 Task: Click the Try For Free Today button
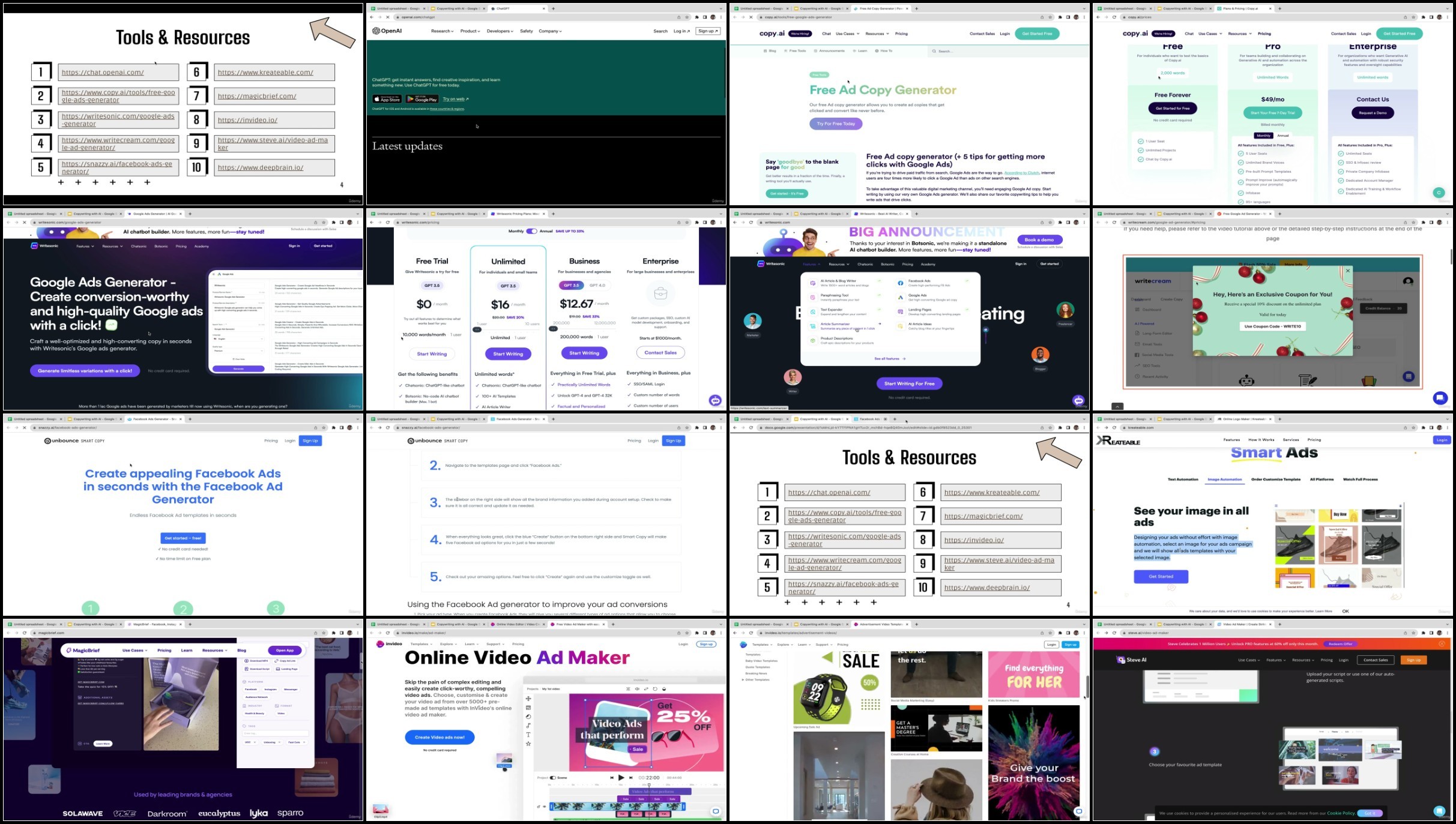point(836,124)
